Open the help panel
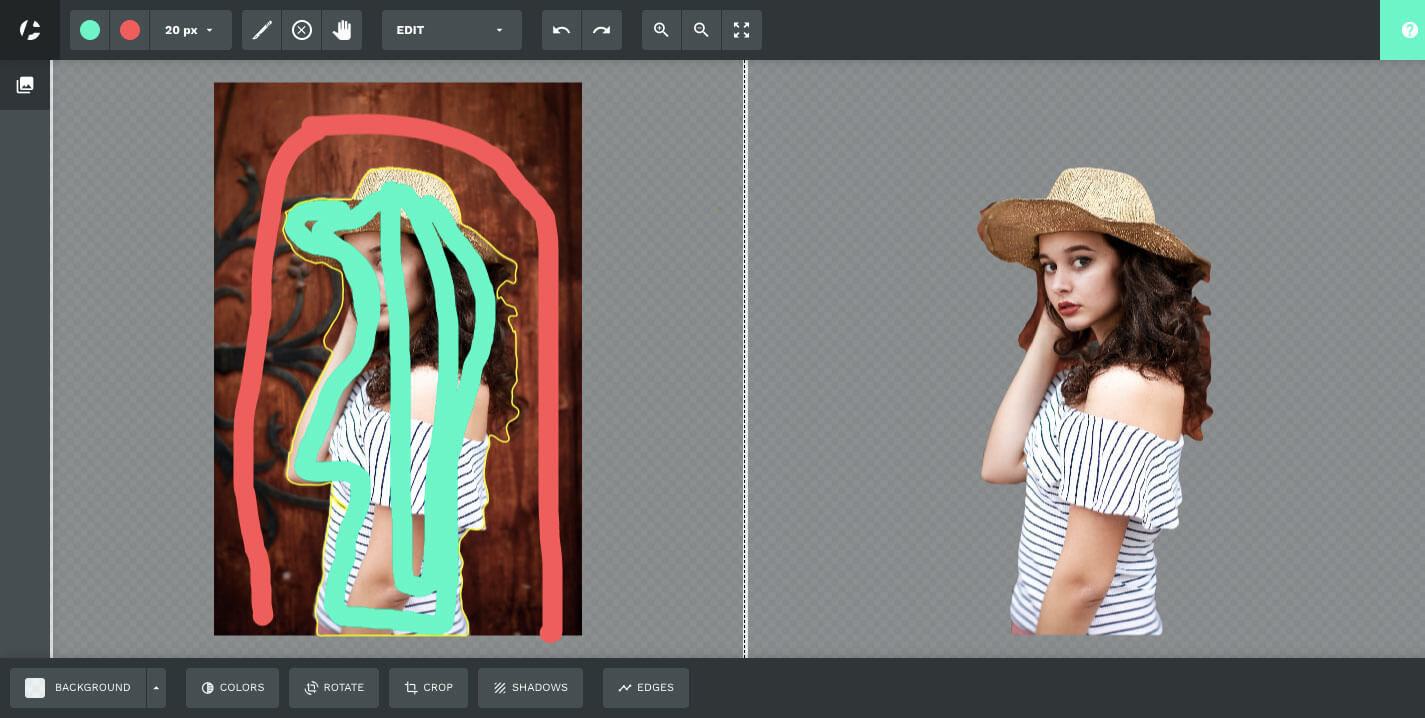Screen dimensions: 1425x718 coord(1409,30)
